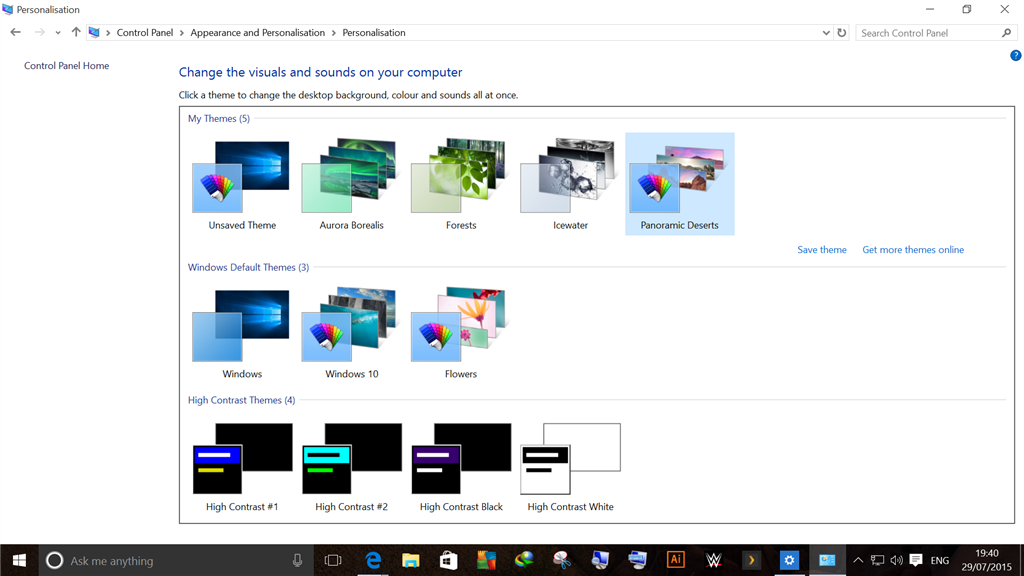The image size is (1024, 576).
Task: Click the High Contrast Themes (4) heading
Action: (x=241, y=400)
